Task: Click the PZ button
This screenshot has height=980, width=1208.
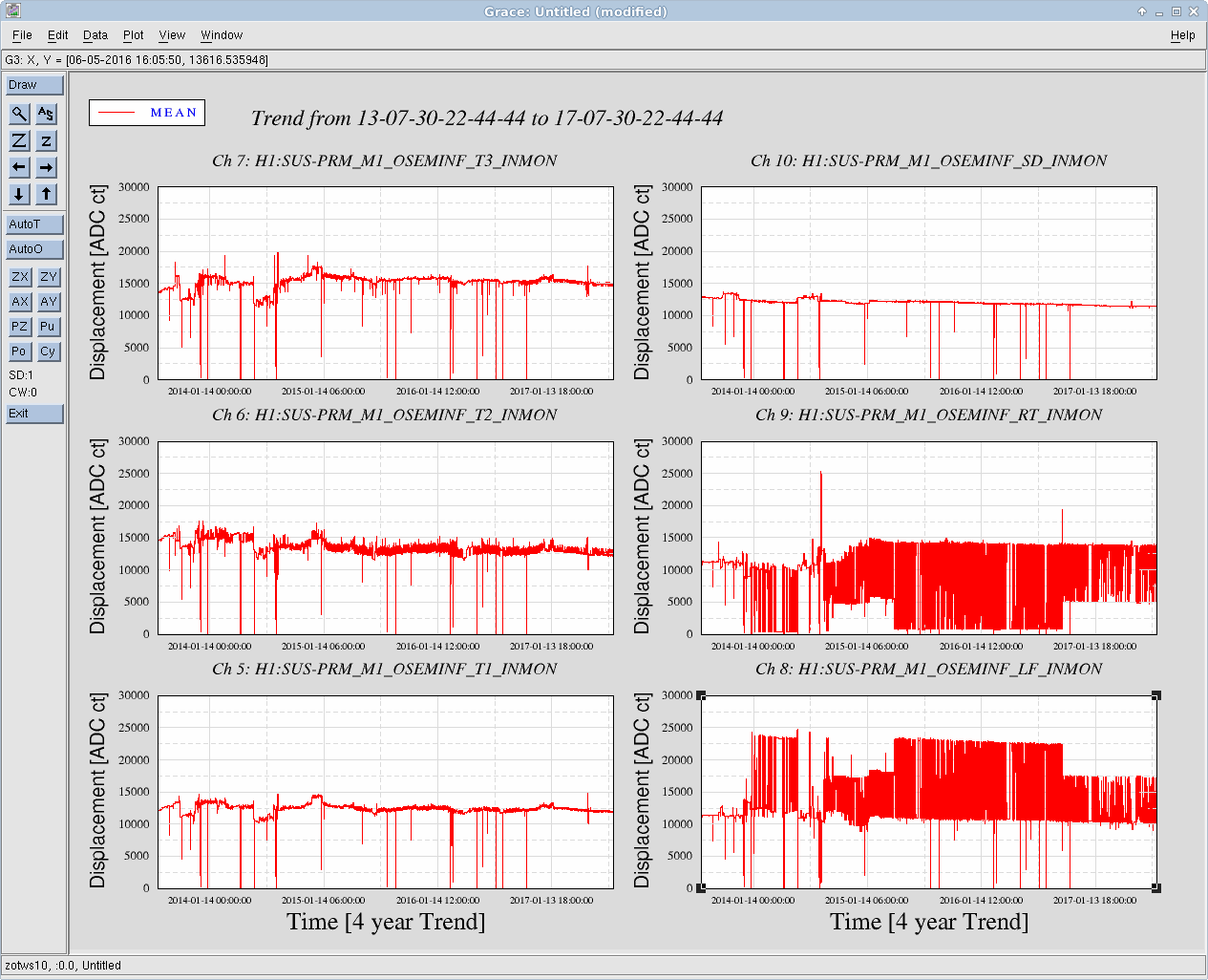Action: pos(20,327)
